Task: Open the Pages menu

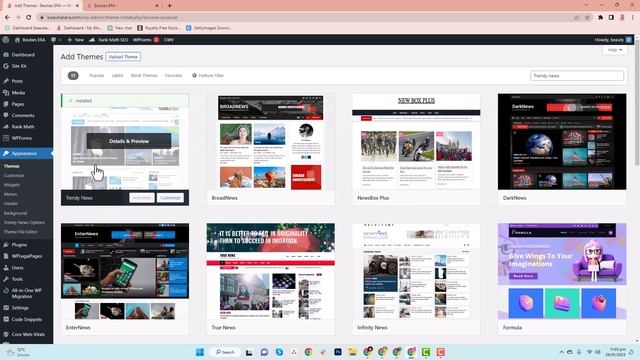Action: [x=18, y=104]
